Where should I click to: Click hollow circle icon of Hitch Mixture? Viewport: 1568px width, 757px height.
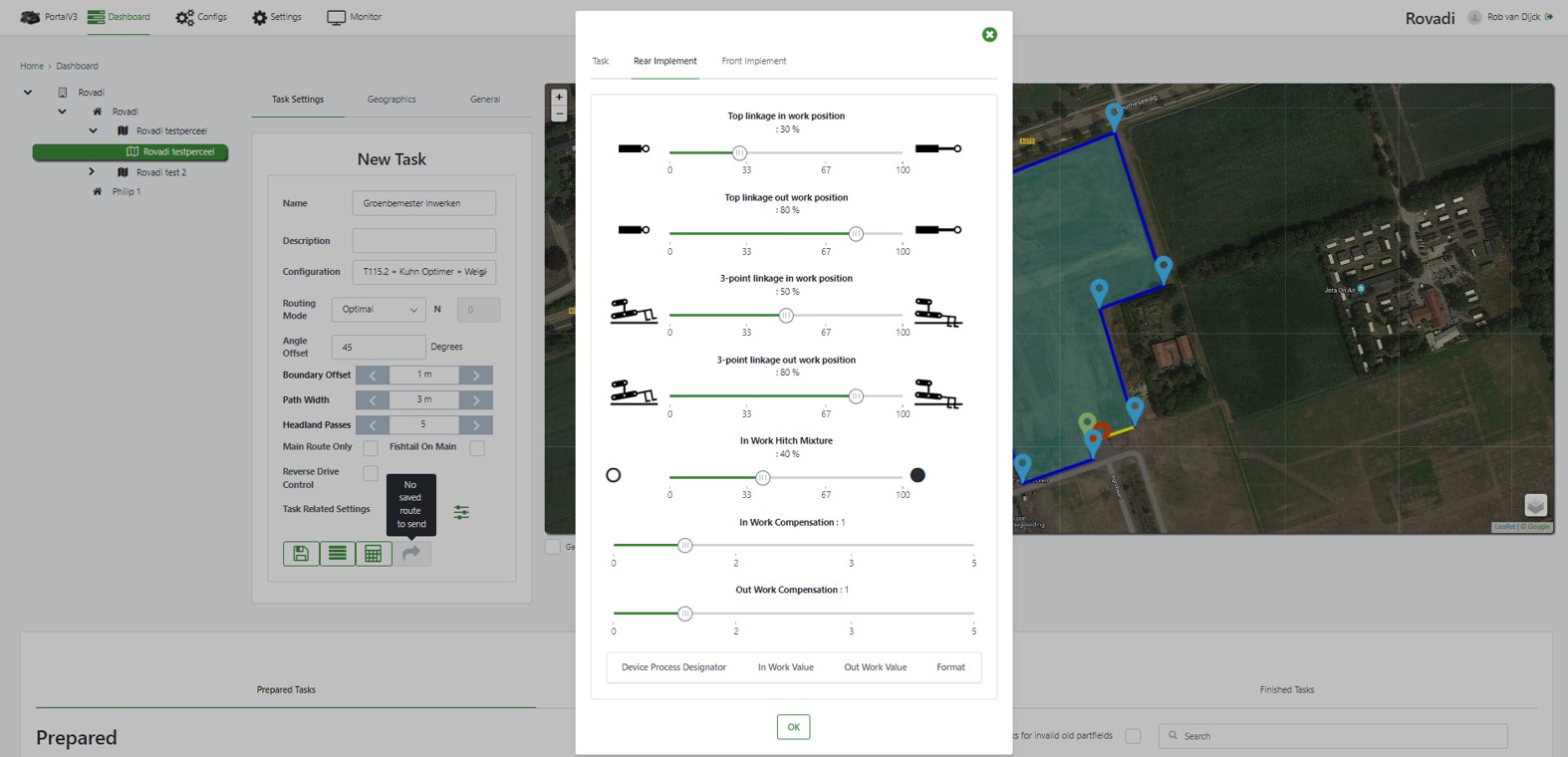(x=614, y=475)
